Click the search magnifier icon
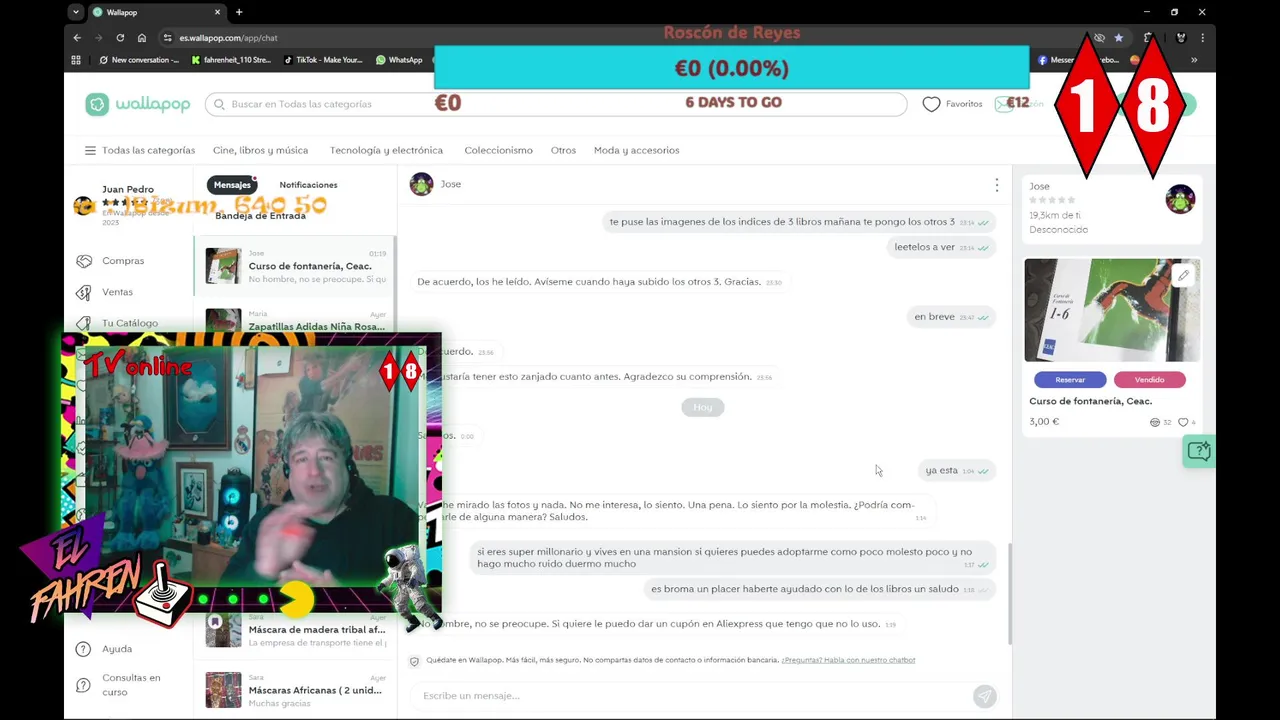 pos(219,104)
